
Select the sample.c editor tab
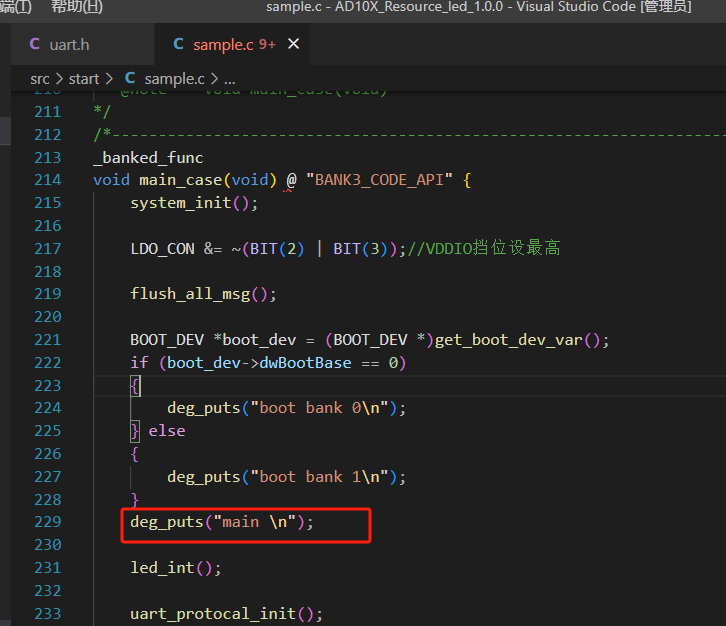point(232,44)
